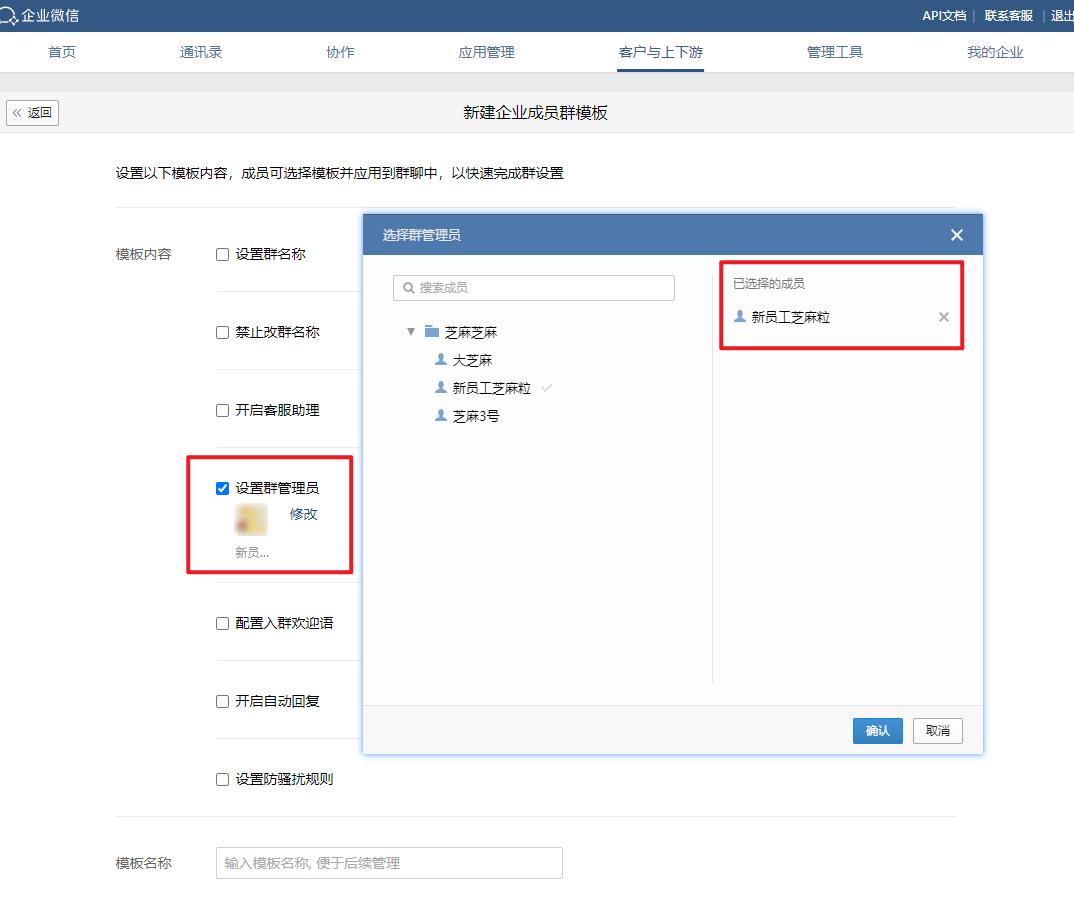
Task: Select the person icon beside 芝麻3号
Action: click(x=441, y=415)
